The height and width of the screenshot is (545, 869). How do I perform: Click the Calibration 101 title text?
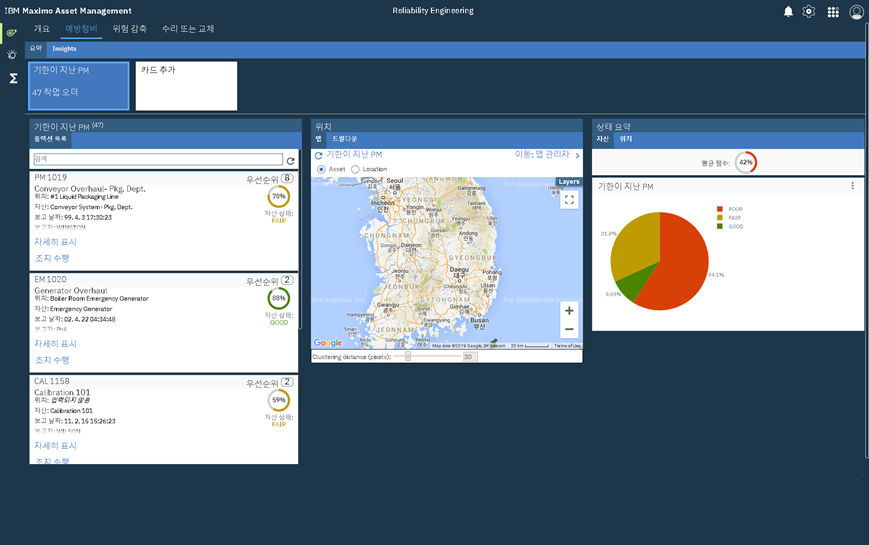[x=62, y=393]
